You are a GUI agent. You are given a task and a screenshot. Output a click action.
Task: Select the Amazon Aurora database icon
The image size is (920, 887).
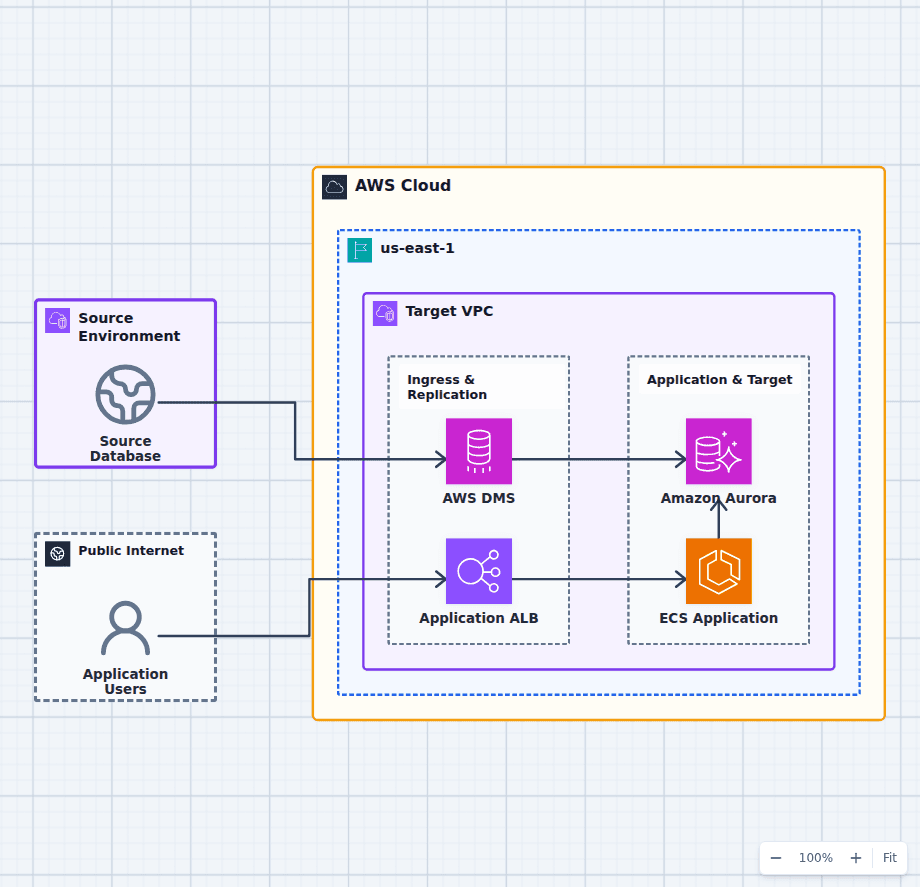pyautogui.click(x=719, y=451)
